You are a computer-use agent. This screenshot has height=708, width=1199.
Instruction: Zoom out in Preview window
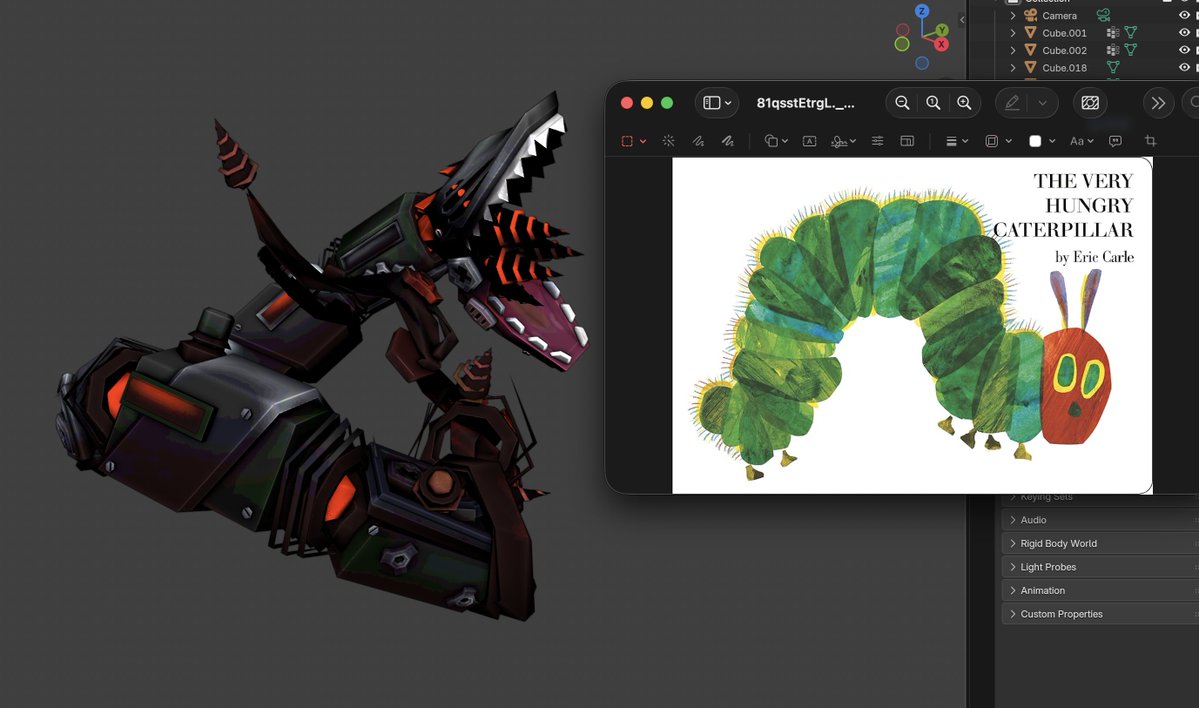[x=902, y=102]
